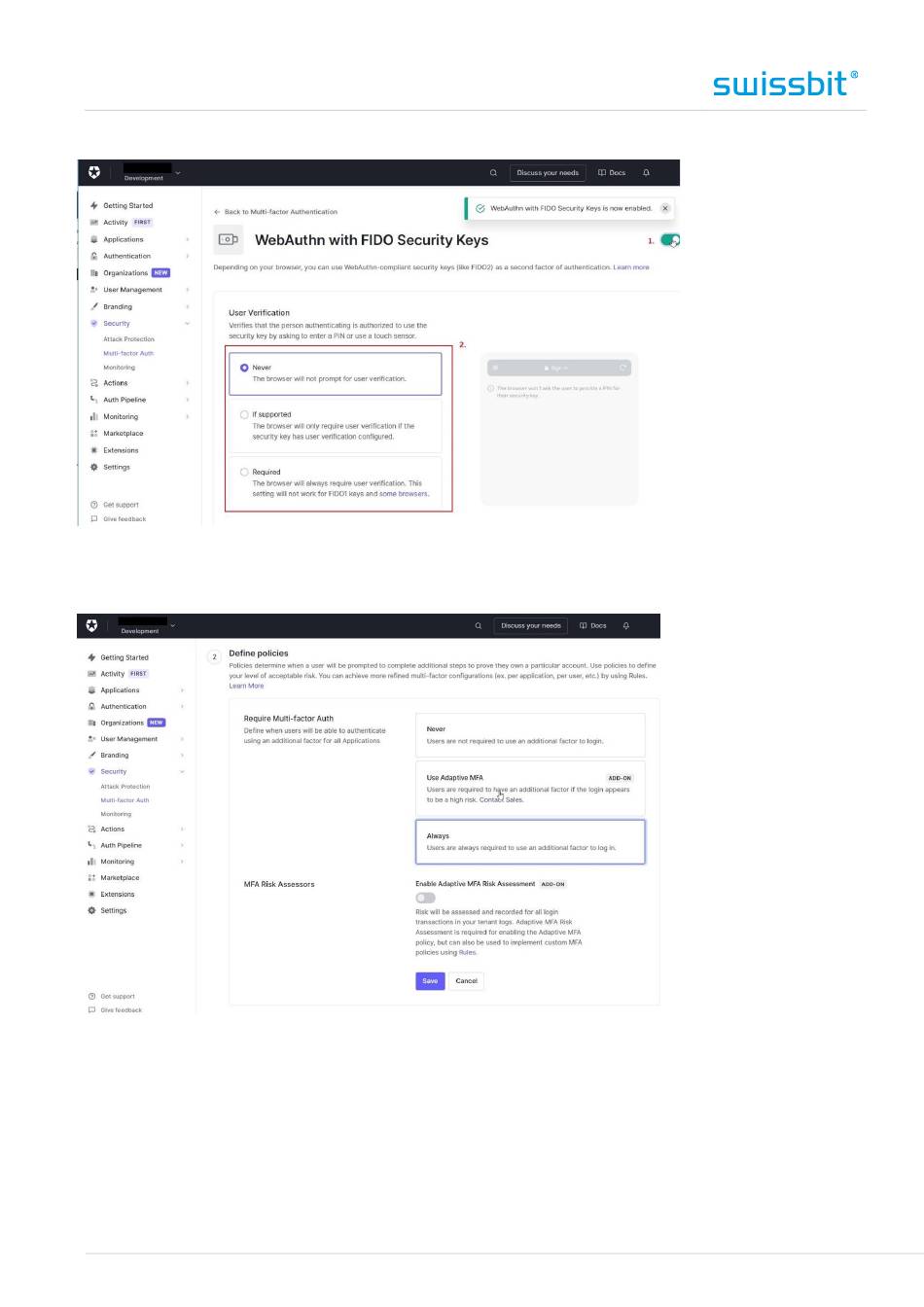Screen dimensions: 924x1307
Task: Click the Settings gear icon, bottom sidebar
Action: [x=91, y=910]
